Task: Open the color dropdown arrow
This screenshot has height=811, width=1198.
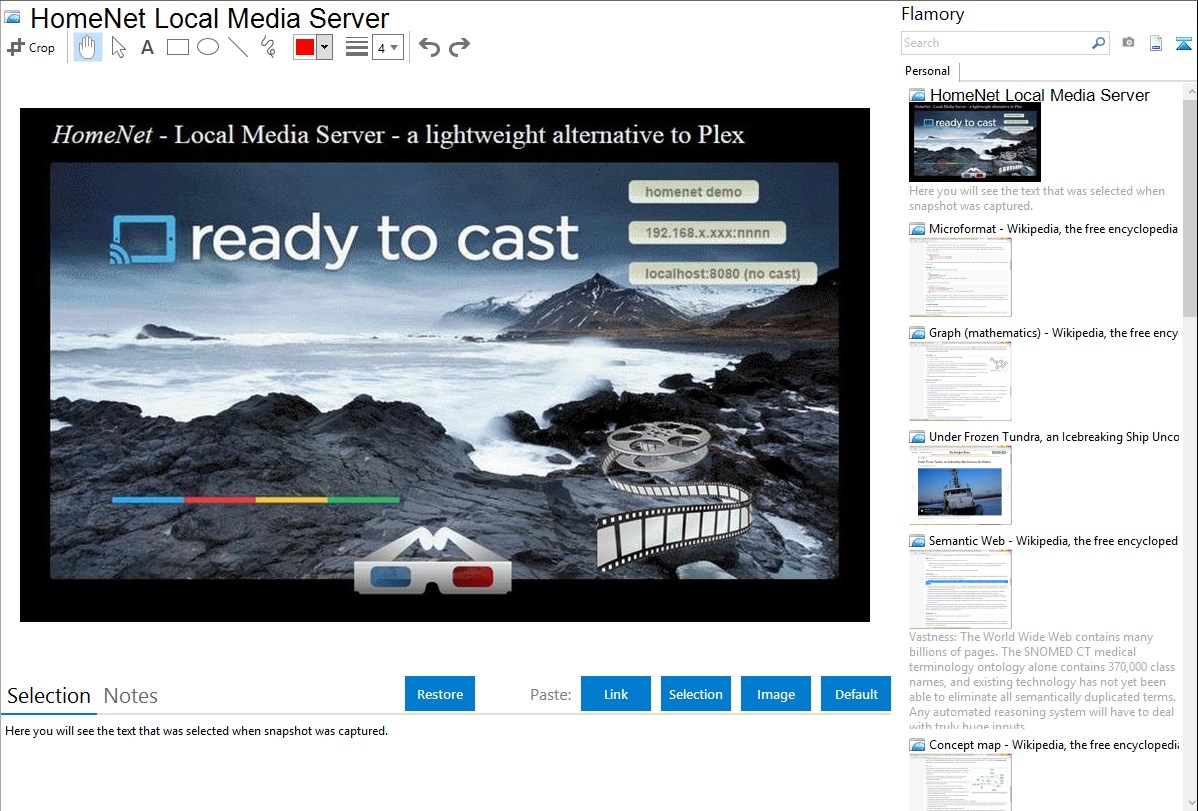Action: (324, 47)
